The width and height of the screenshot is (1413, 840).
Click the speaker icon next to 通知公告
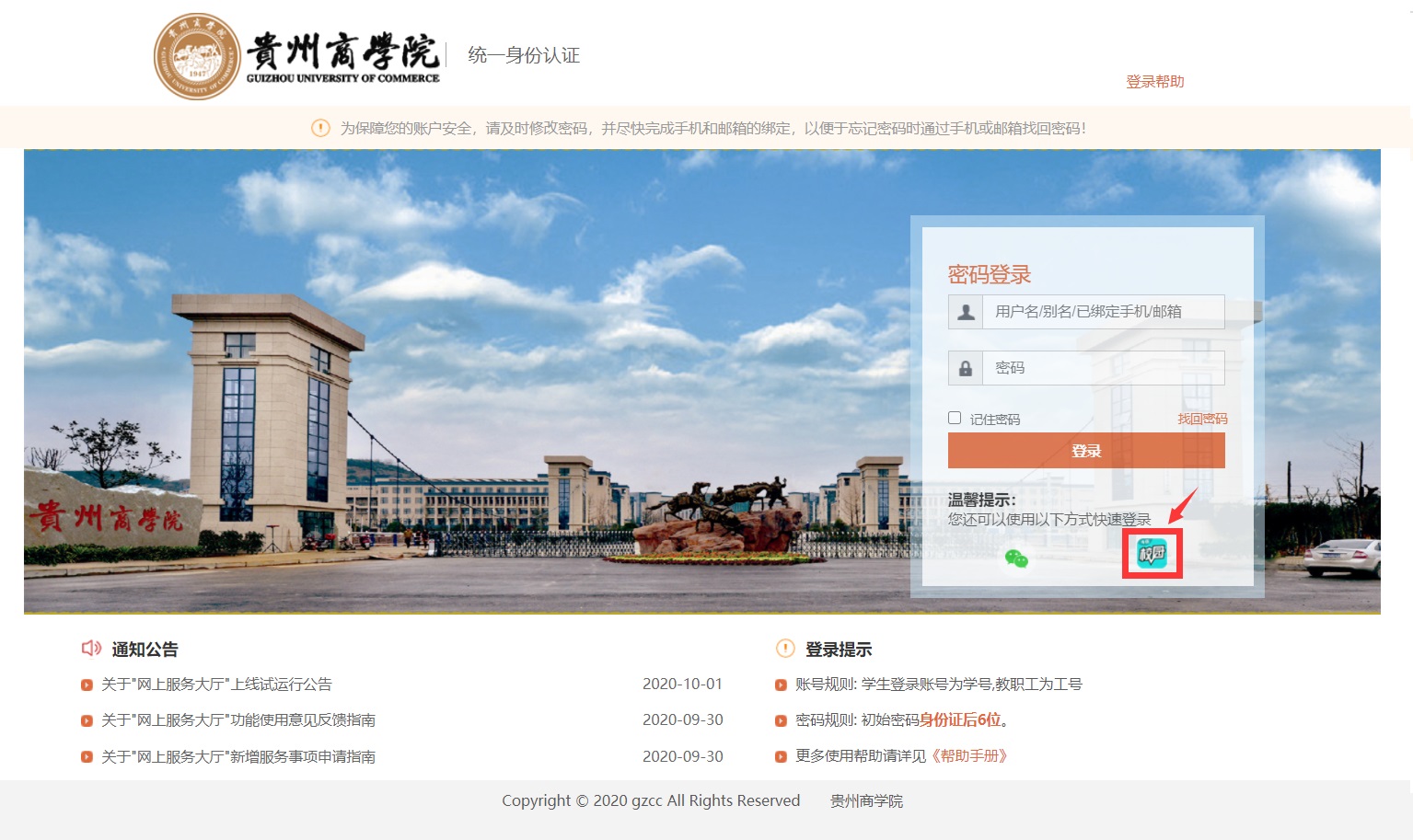(91, 649)
